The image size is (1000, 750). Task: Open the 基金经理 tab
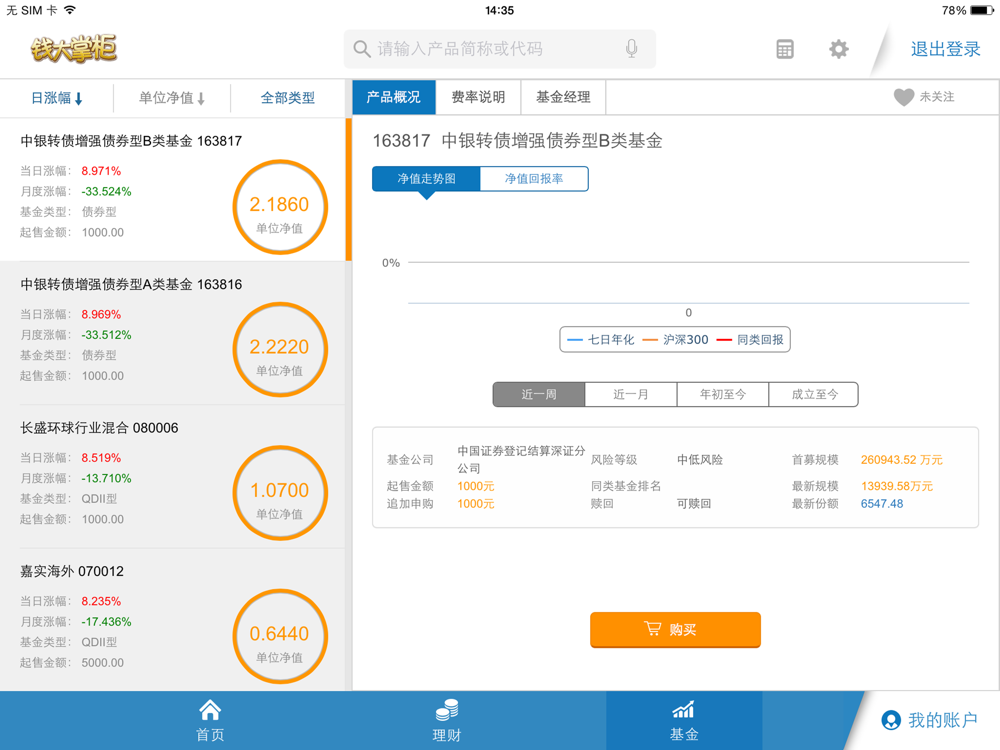tap(563, 97)
